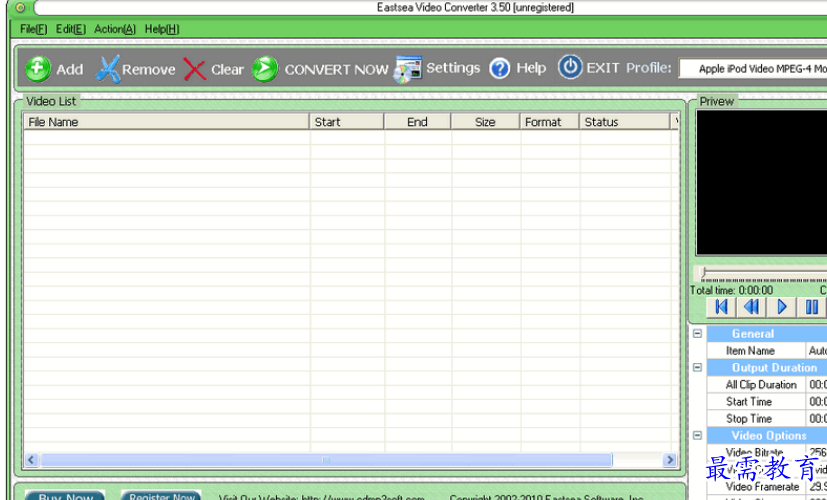This screenshot has width=827, height=500.
Task: Select the Video Framerate property row
Action: pos(767,486)
